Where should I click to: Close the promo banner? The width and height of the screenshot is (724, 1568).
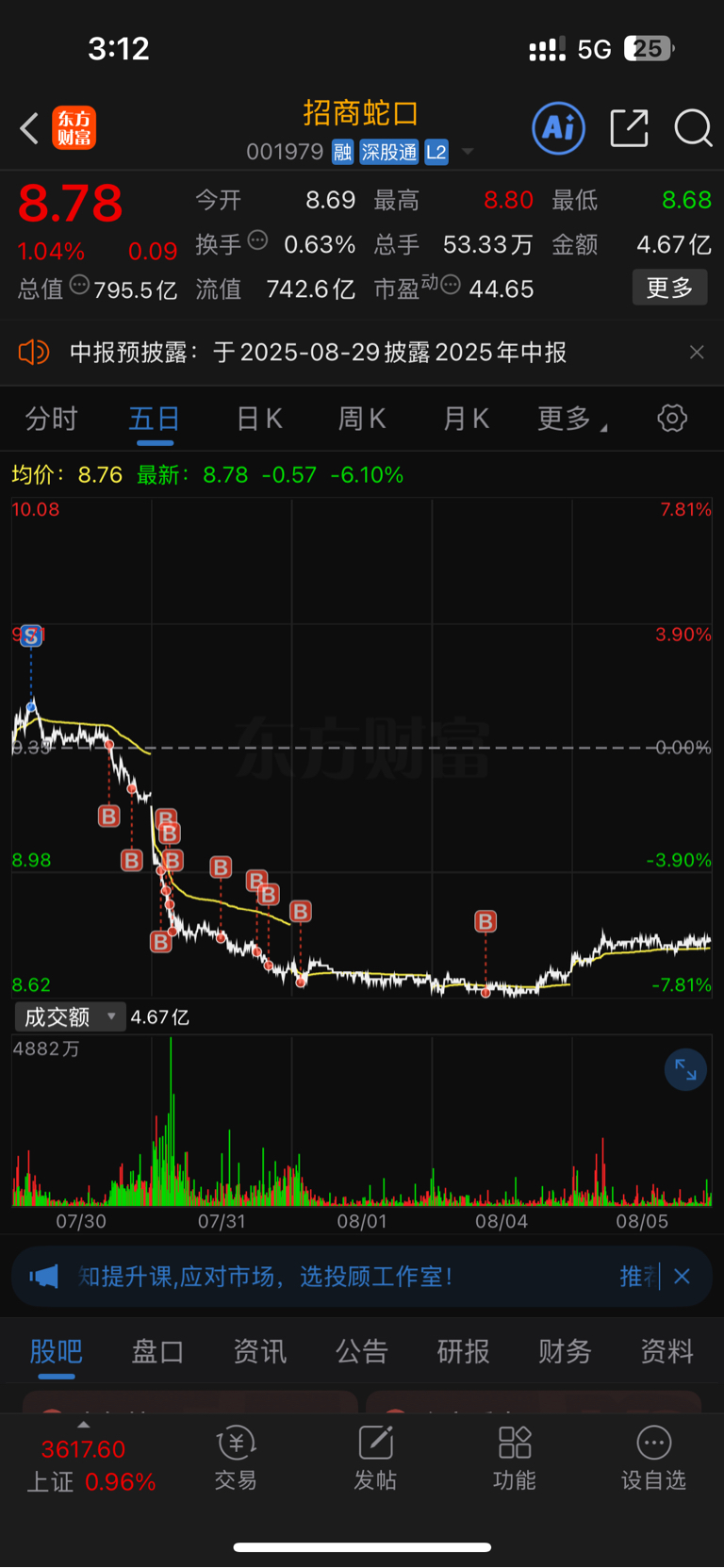click(x=683, y=1277)
